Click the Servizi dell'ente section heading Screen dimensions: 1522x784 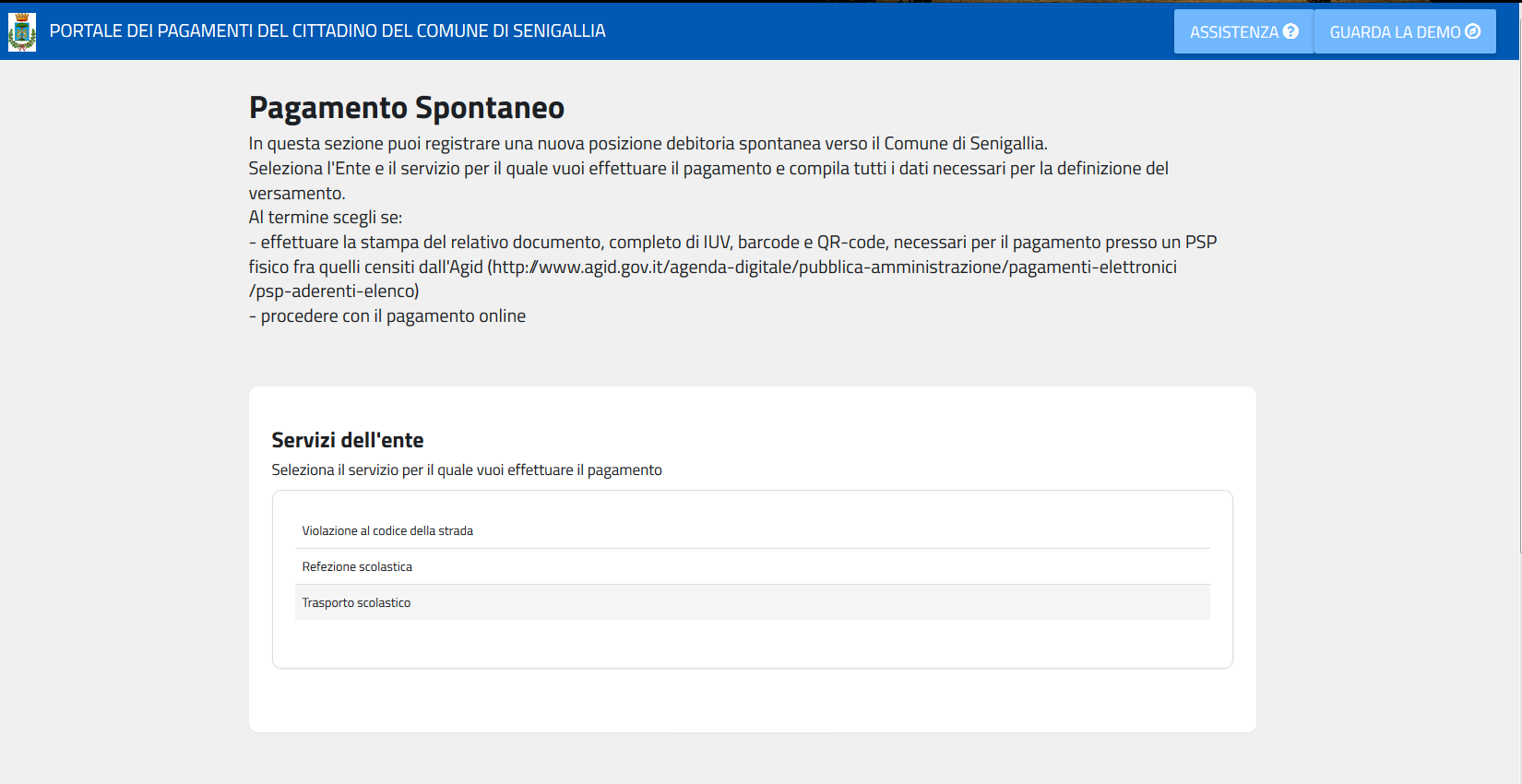[348, 441]
